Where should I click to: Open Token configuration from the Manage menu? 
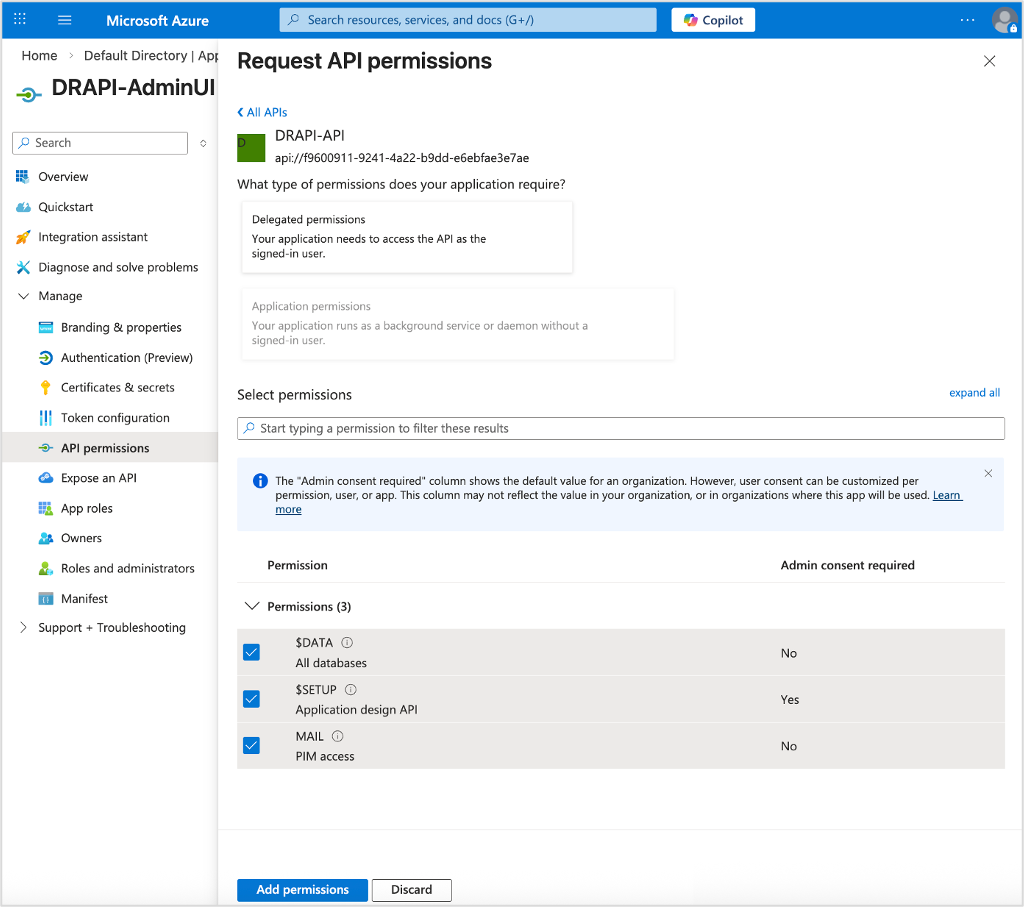click(x=112, y=417)
